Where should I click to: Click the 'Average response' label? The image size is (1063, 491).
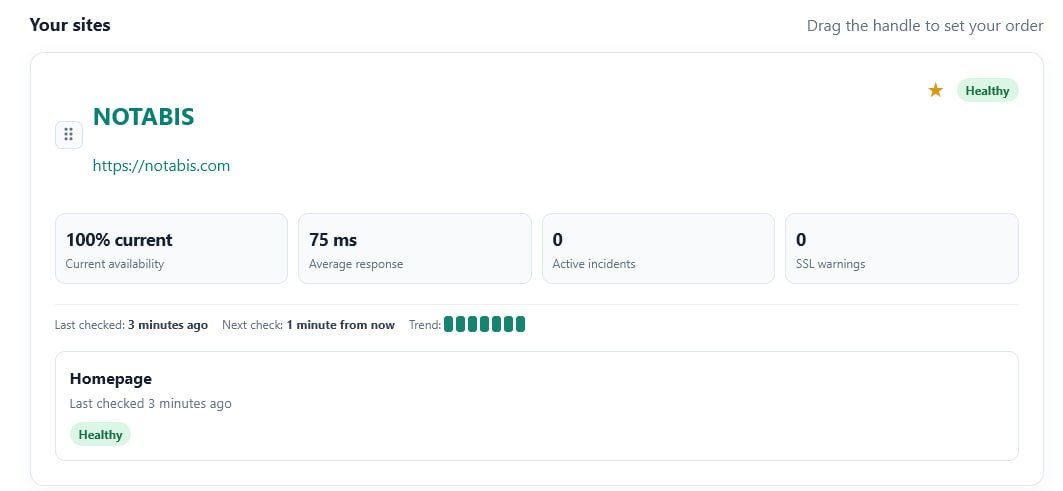[x=356, y=264]
